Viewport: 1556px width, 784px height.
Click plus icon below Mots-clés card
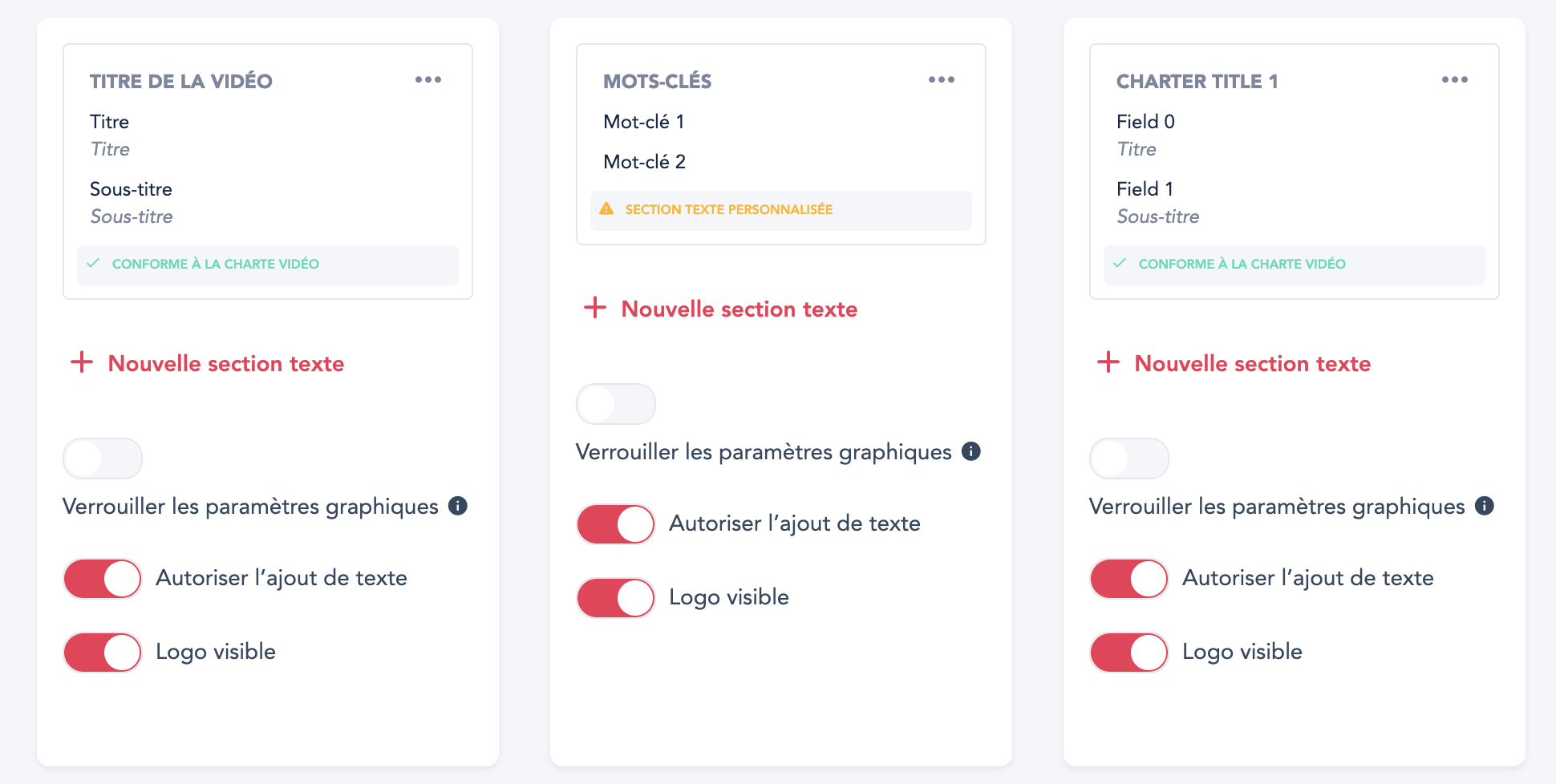tap(595, 308)
